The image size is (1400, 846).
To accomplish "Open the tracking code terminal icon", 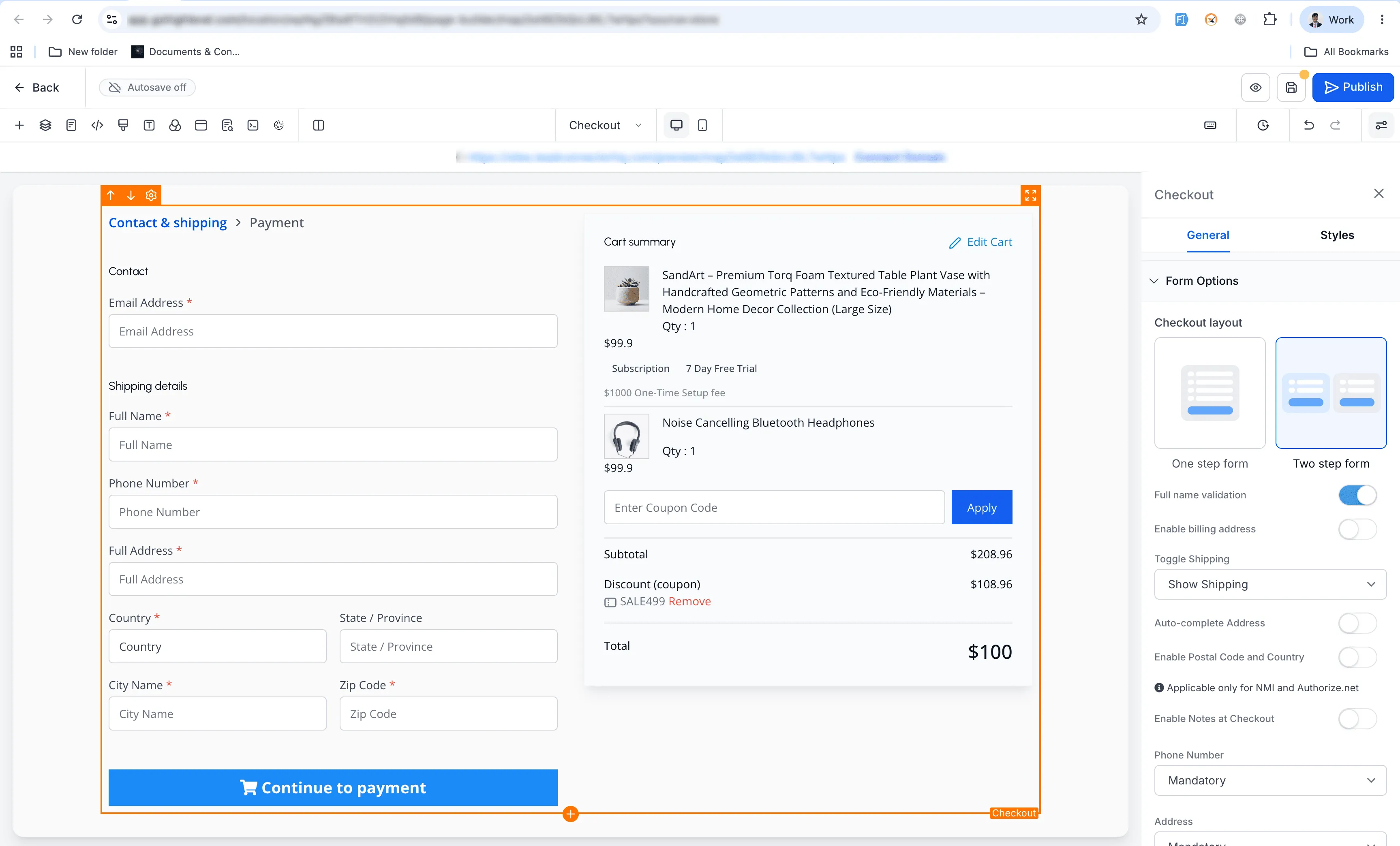I will tap(253, 125).
